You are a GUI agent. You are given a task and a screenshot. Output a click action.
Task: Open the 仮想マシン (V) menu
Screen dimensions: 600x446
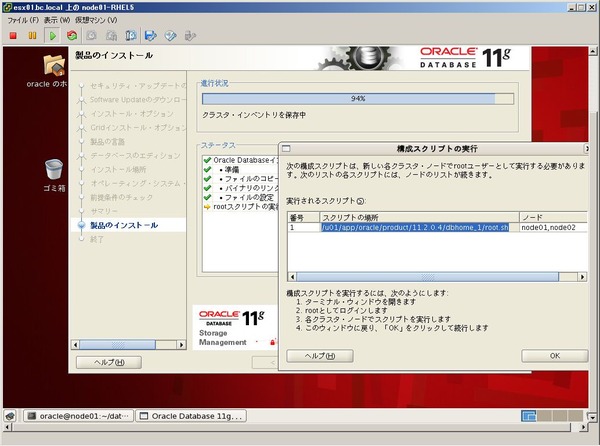(x=96, y=20)
